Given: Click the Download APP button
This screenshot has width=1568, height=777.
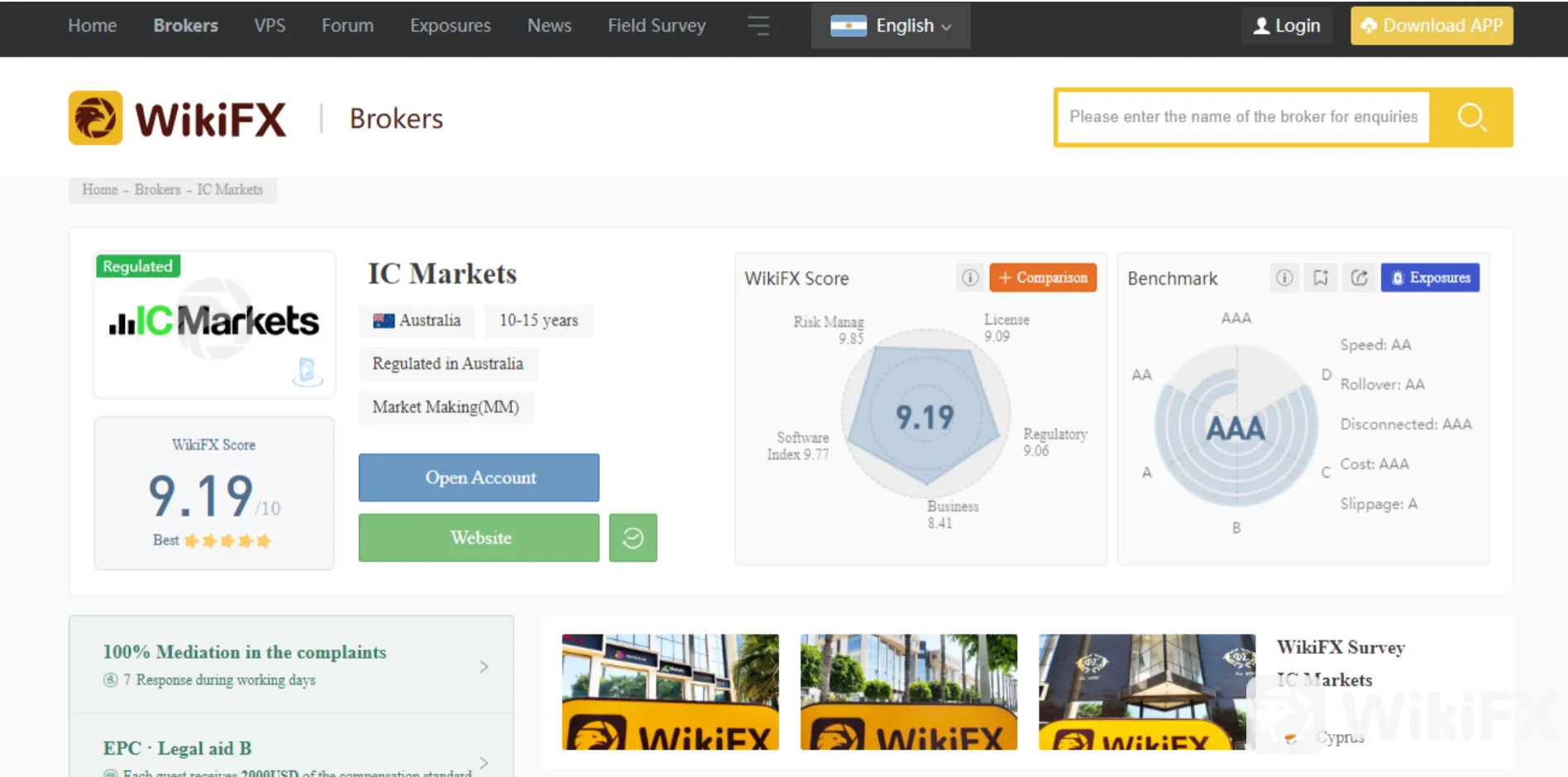Looking at the screenshot, I should click(x=1432, y=26).
